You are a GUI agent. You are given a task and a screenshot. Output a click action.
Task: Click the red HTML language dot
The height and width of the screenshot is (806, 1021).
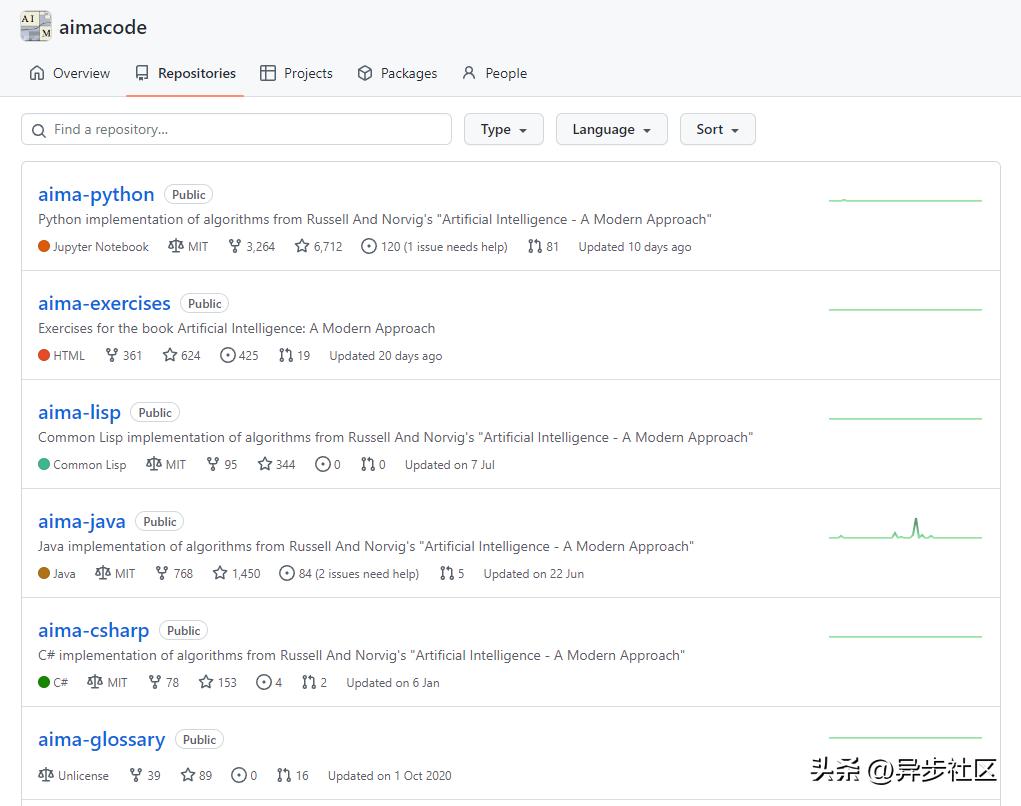pos(44,355)
